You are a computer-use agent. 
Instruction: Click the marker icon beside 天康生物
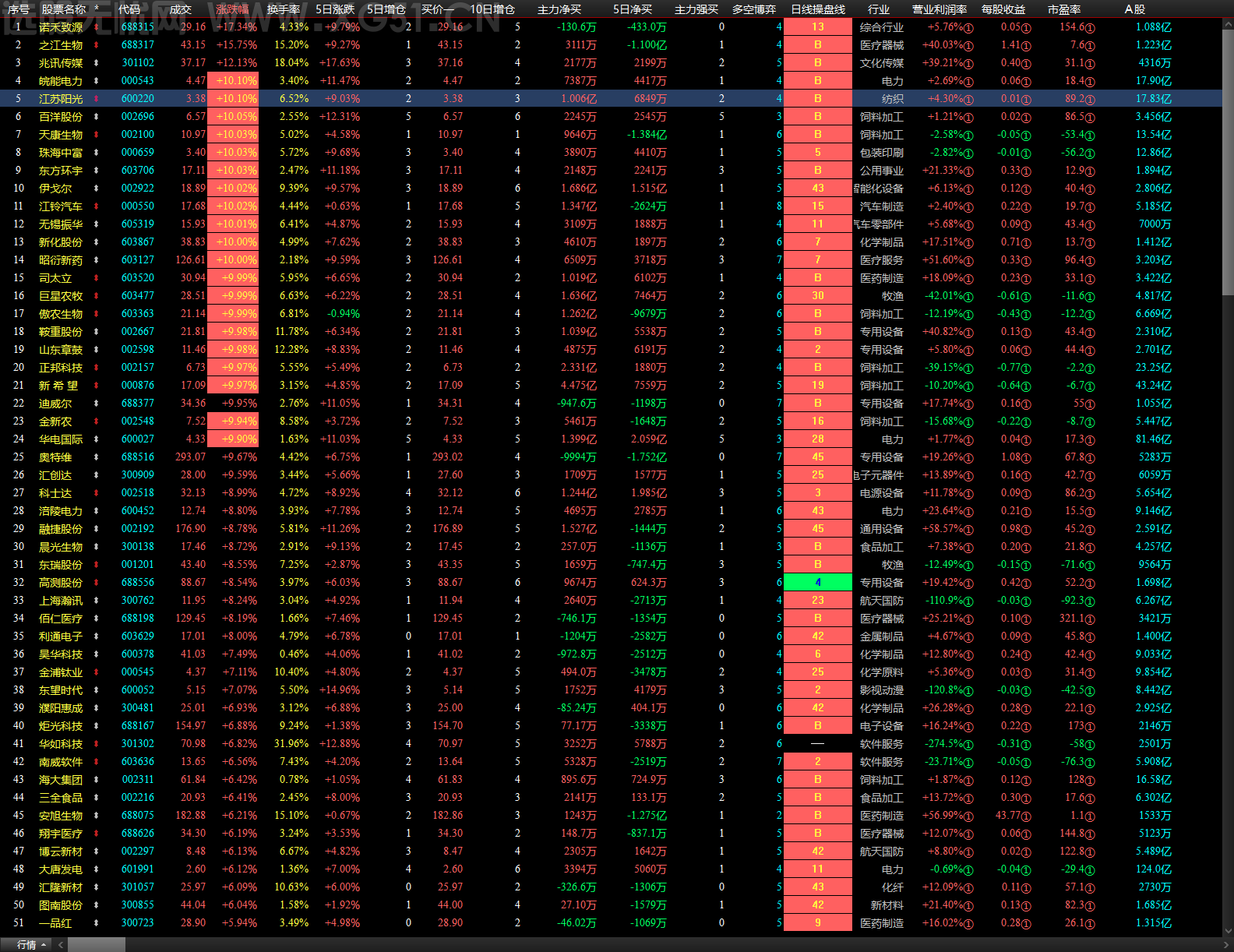tap(97, 135)
